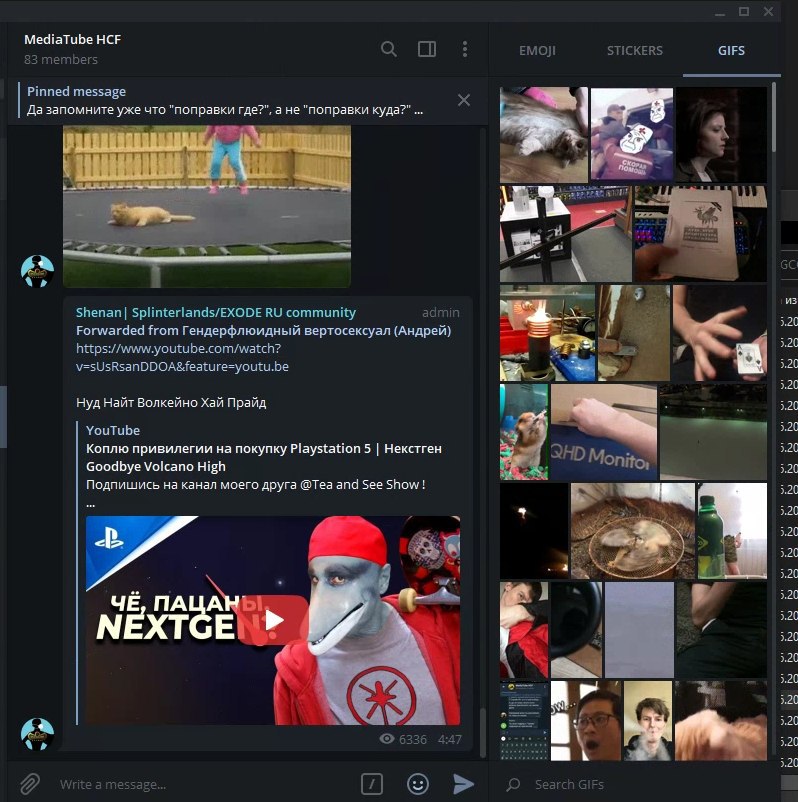Viewport: 798px width, 802px height.
Task: Open the bot commands slash icon
Action: point(372,784)
